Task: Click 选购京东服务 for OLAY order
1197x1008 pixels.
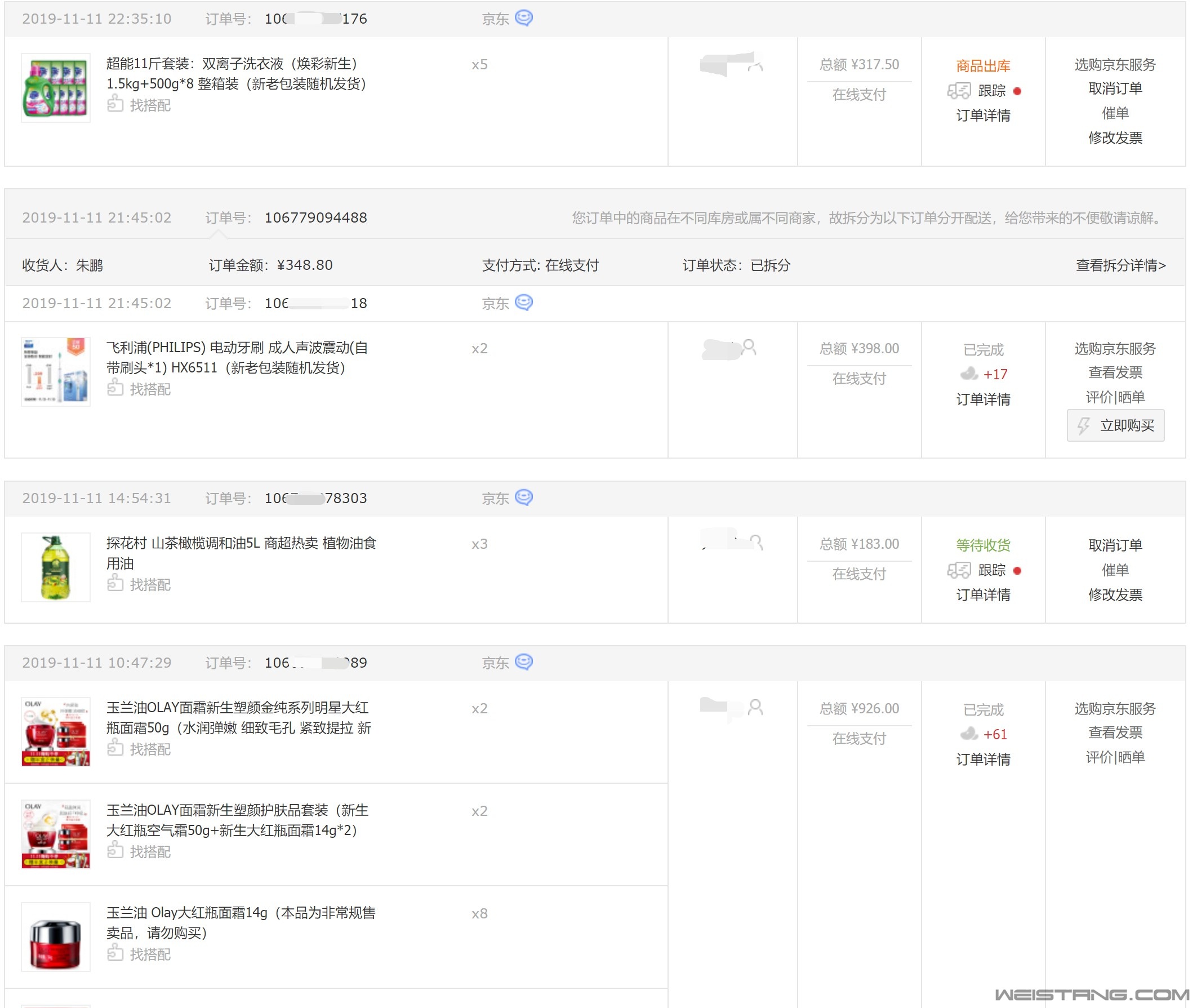Action: click(1115, 709)
